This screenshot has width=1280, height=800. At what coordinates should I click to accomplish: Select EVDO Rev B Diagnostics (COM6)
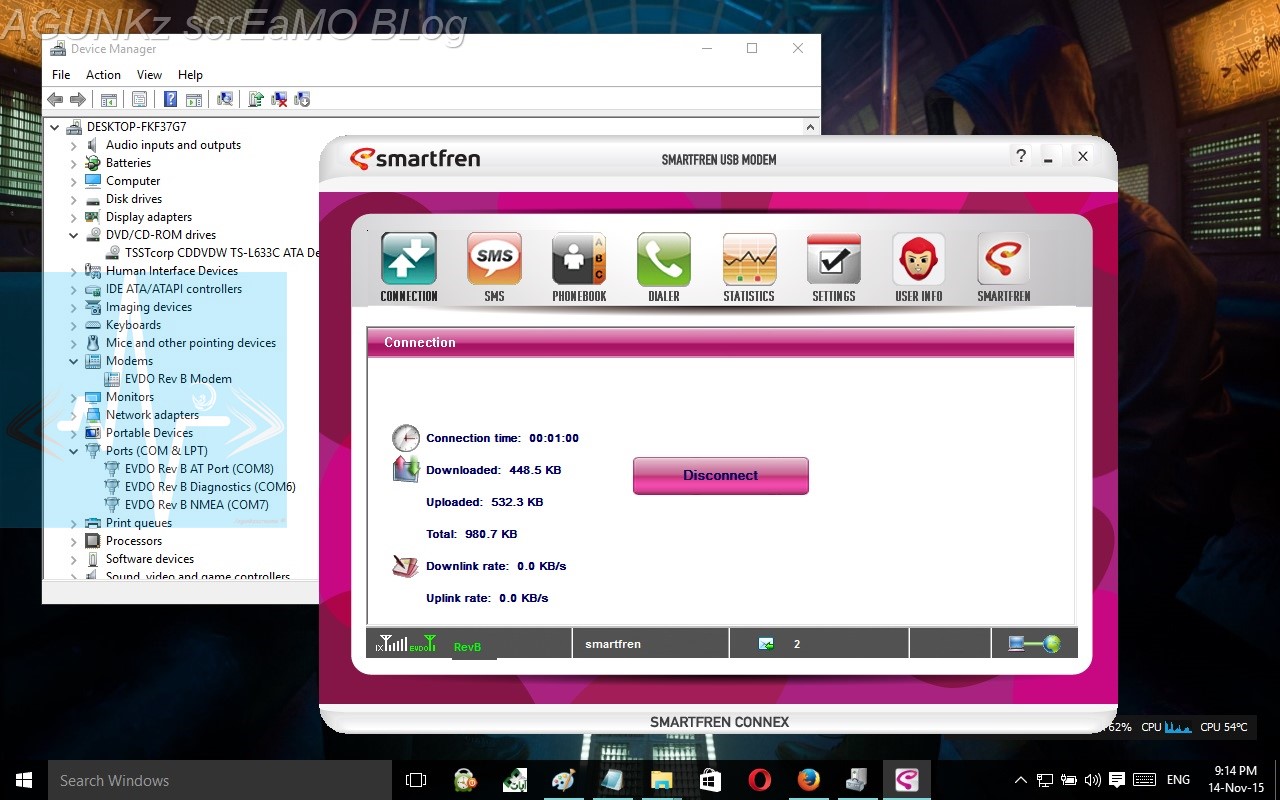[210, 487]
